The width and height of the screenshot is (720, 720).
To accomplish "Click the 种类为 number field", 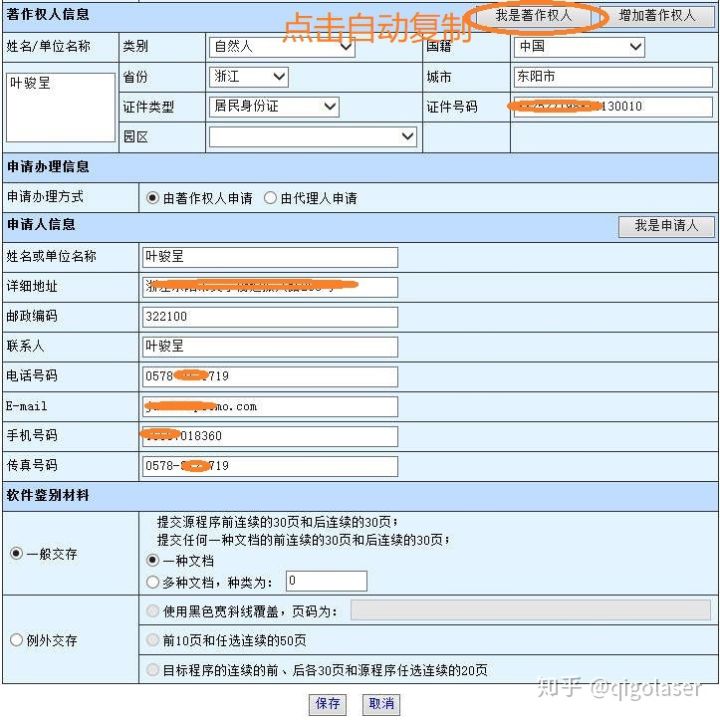I will pos(326,581).
